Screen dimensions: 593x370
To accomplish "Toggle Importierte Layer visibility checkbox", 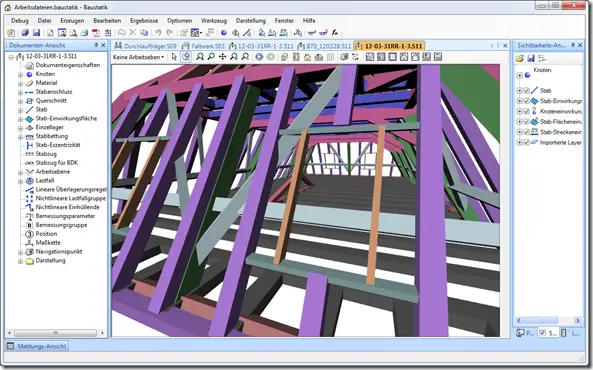I will pyautogui.click(x=526, y=142).
